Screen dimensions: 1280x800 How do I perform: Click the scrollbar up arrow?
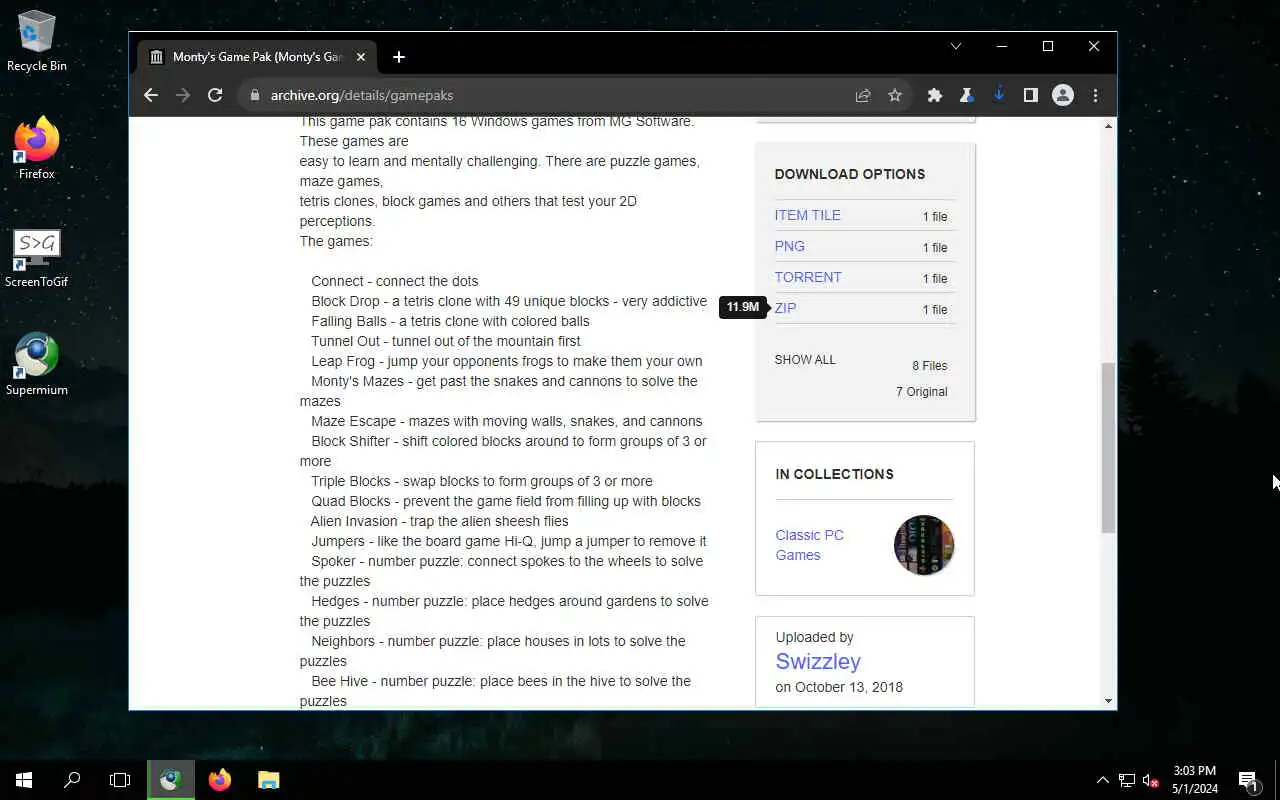(x=1108, y=125)
